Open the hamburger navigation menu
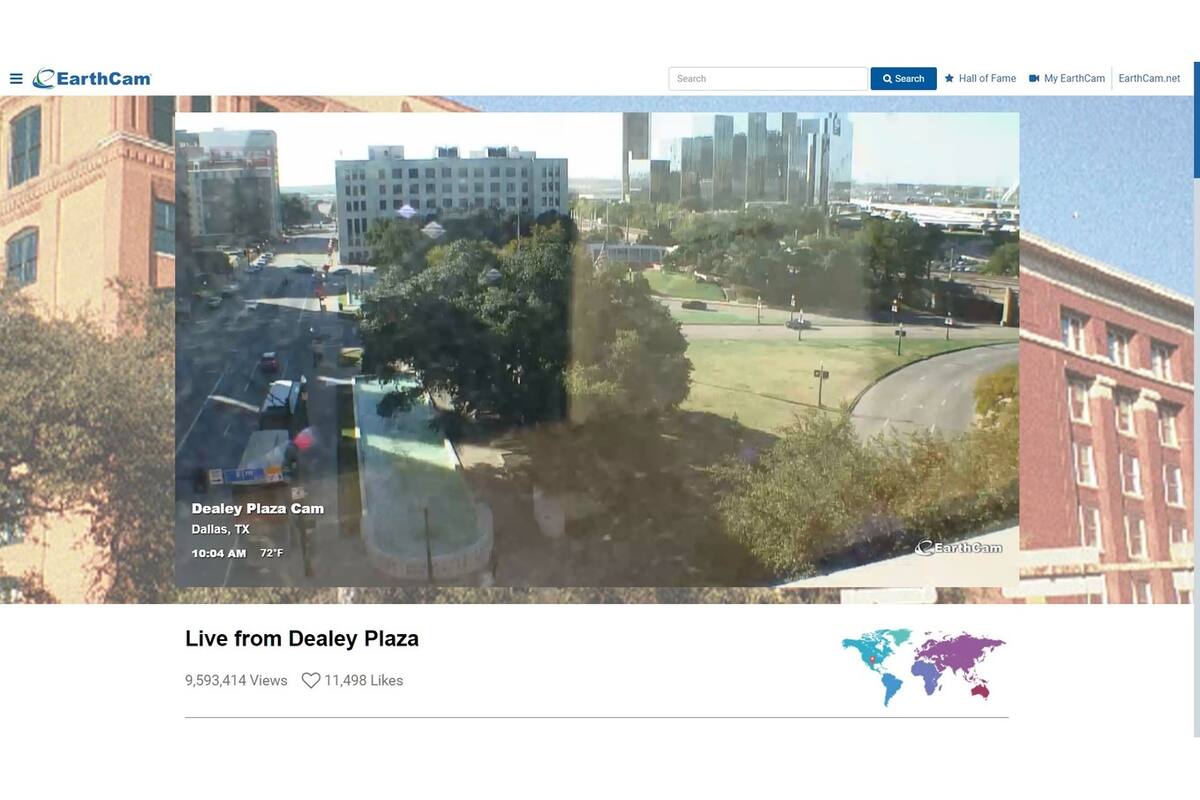The width and height of the screenshot is (1200, 800). [16, 78]
